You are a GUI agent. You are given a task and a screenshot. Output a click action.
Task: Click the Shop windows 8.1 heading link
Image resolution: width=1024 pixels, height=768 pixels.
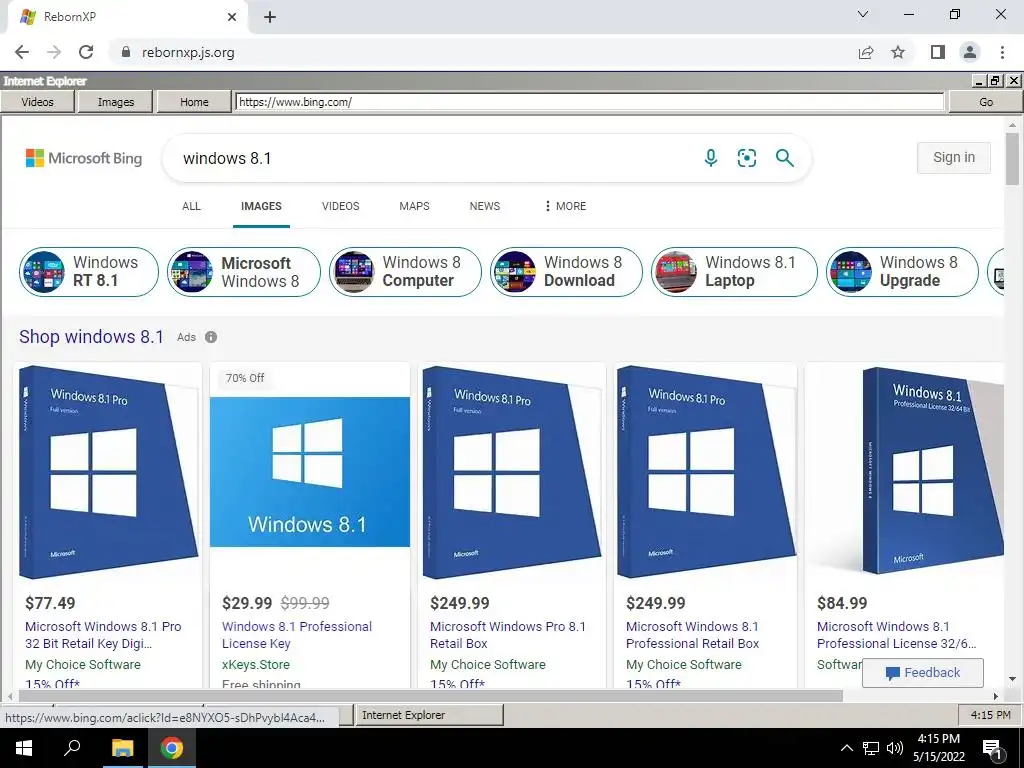(x=91, y=337)
